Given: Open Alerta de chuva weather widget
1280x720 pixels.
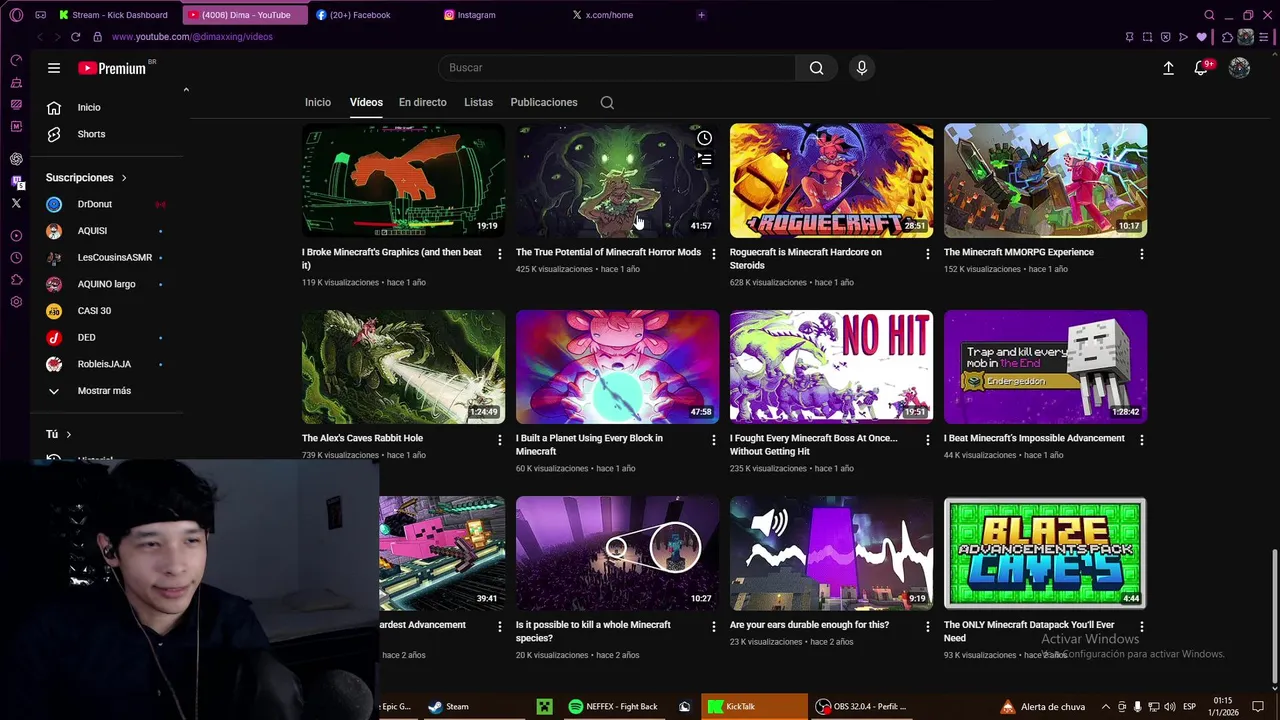Looking at the screenshot, I should pos(1042,706).
